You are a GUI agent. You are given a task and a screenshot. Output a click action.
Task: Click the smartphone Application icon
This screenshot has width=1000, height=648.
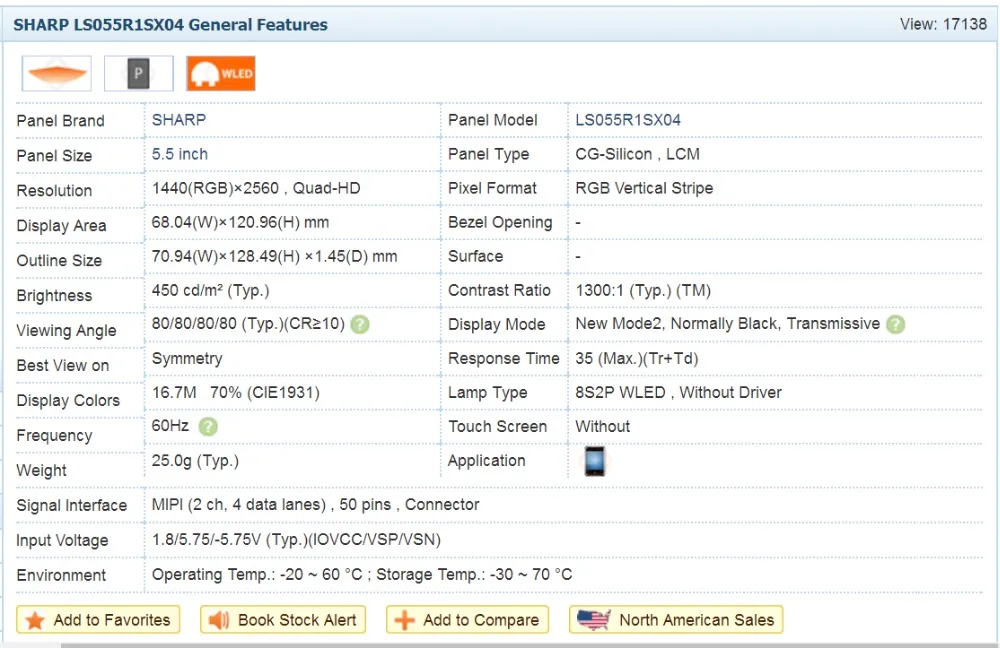(x=594, y=461)
